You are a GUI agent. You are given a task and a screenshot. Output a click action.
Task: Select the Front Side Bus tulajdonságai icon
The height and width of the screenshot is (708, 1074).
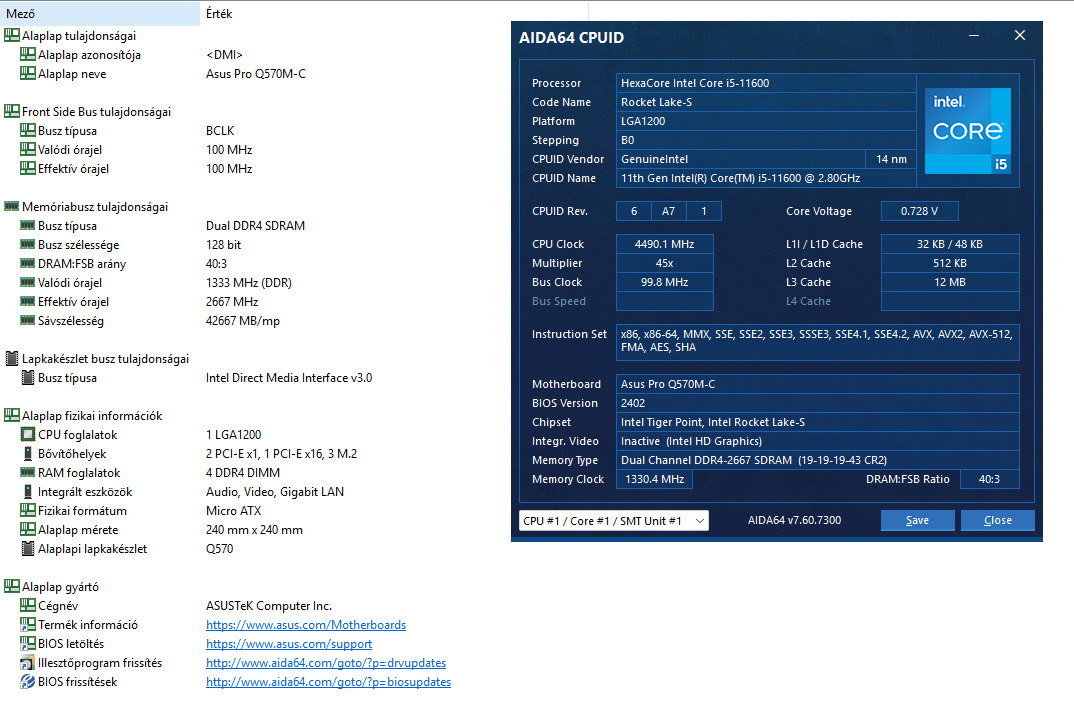(12, 111)
